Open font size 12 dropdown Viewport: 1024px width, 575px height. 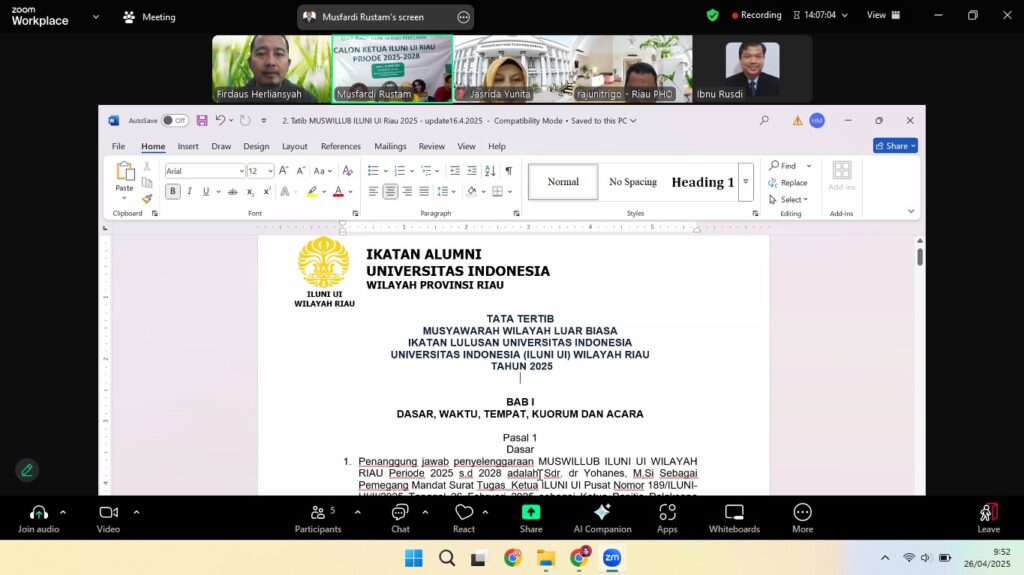click(270, 171)
